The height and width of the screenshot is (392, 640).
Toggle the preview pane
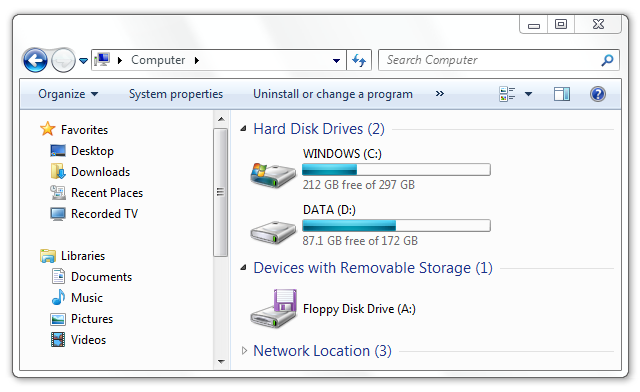pos(562,94)
